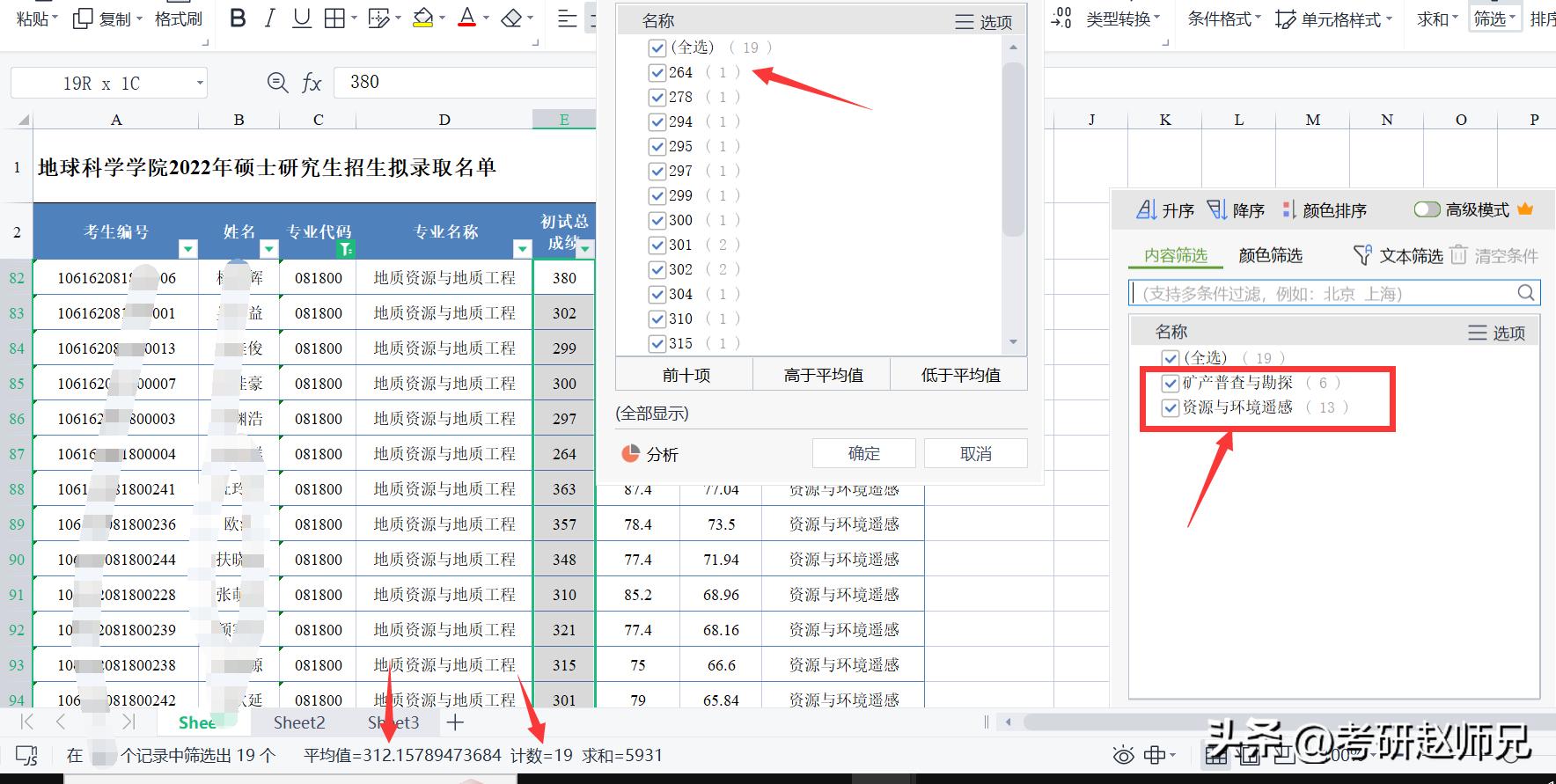Open the 专业代码 active filter dropdown

coord(346,249)
